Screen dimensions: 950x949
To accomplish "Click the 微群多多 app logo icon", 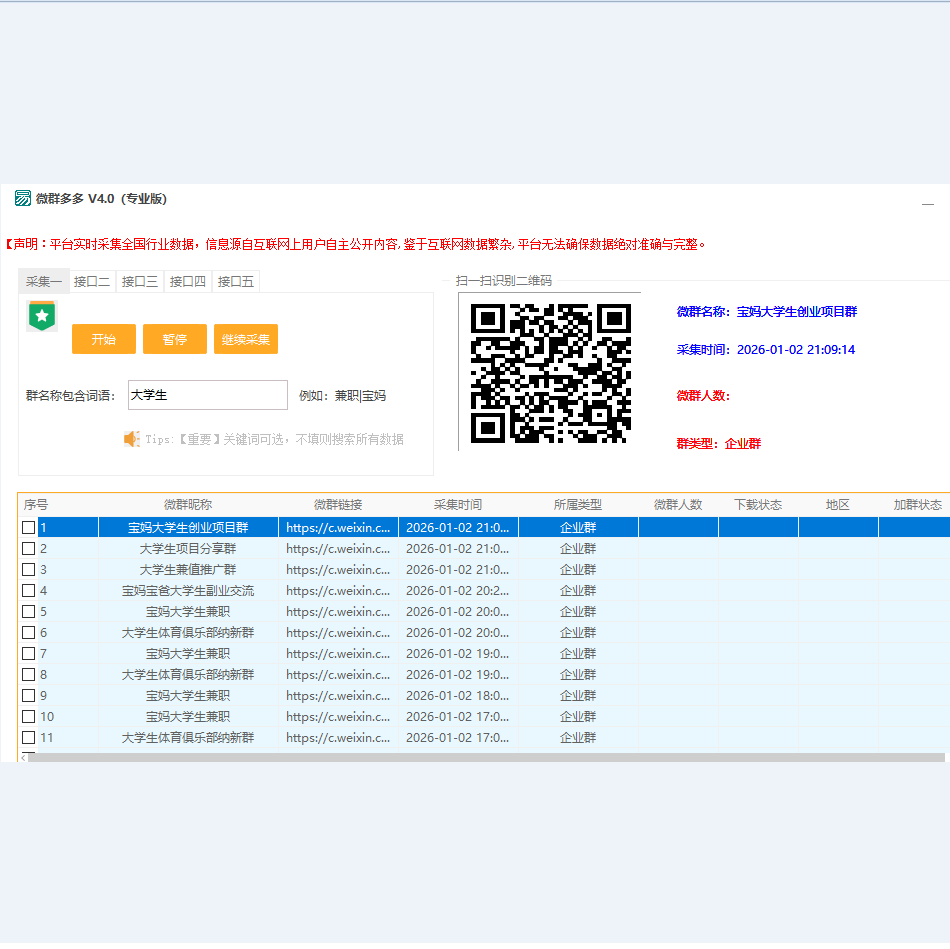I will coord(23,198).
